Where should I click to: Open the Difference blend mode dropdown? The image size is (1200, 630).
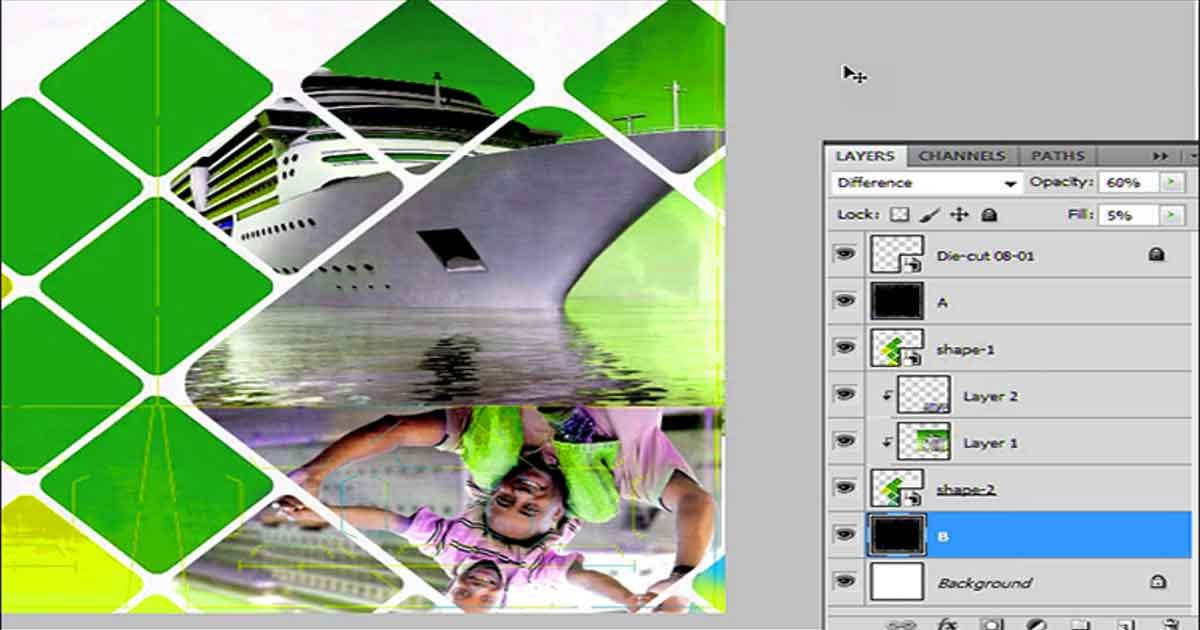(926, 183)
